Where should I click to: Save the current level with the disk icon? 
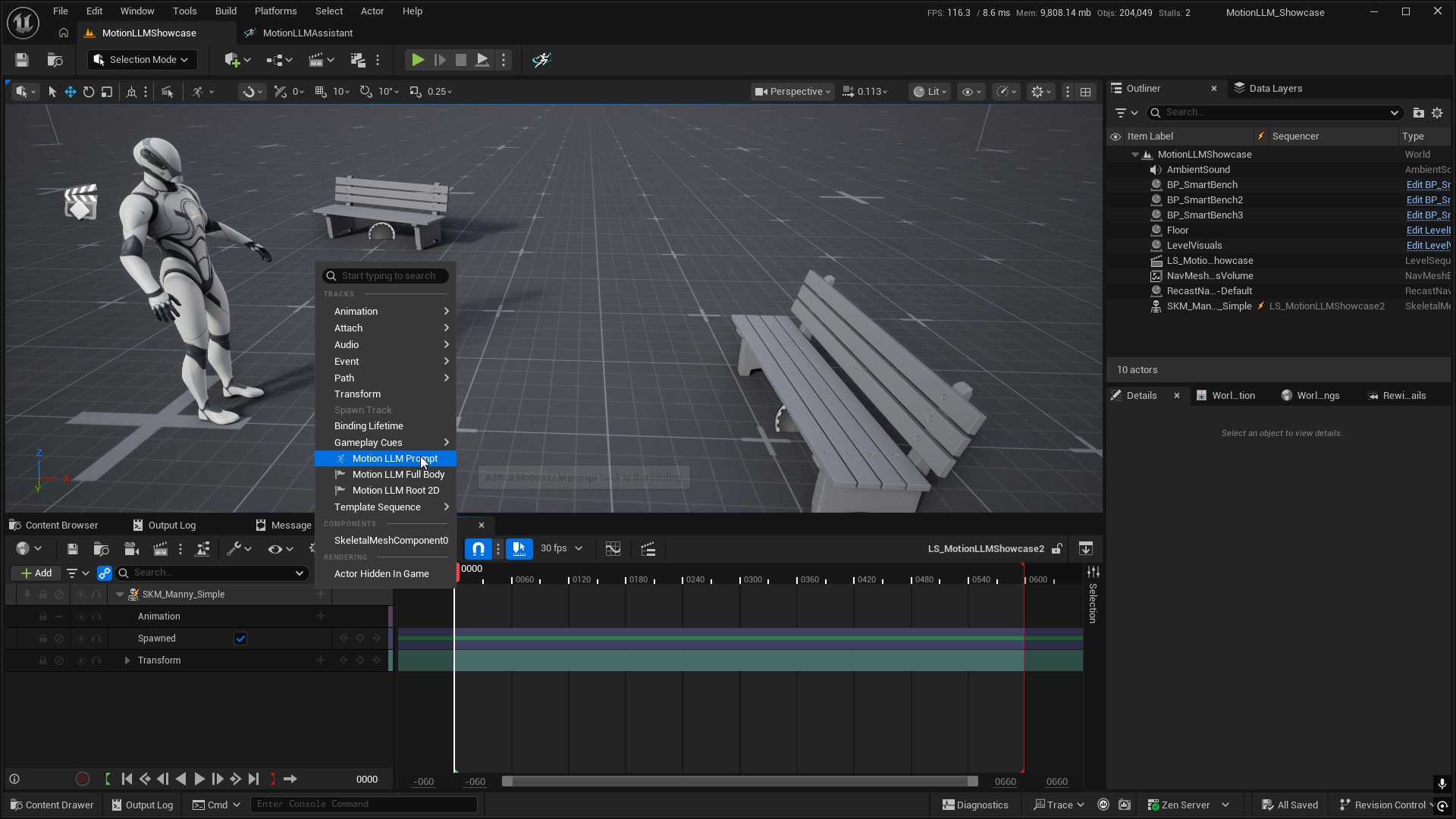21,60
